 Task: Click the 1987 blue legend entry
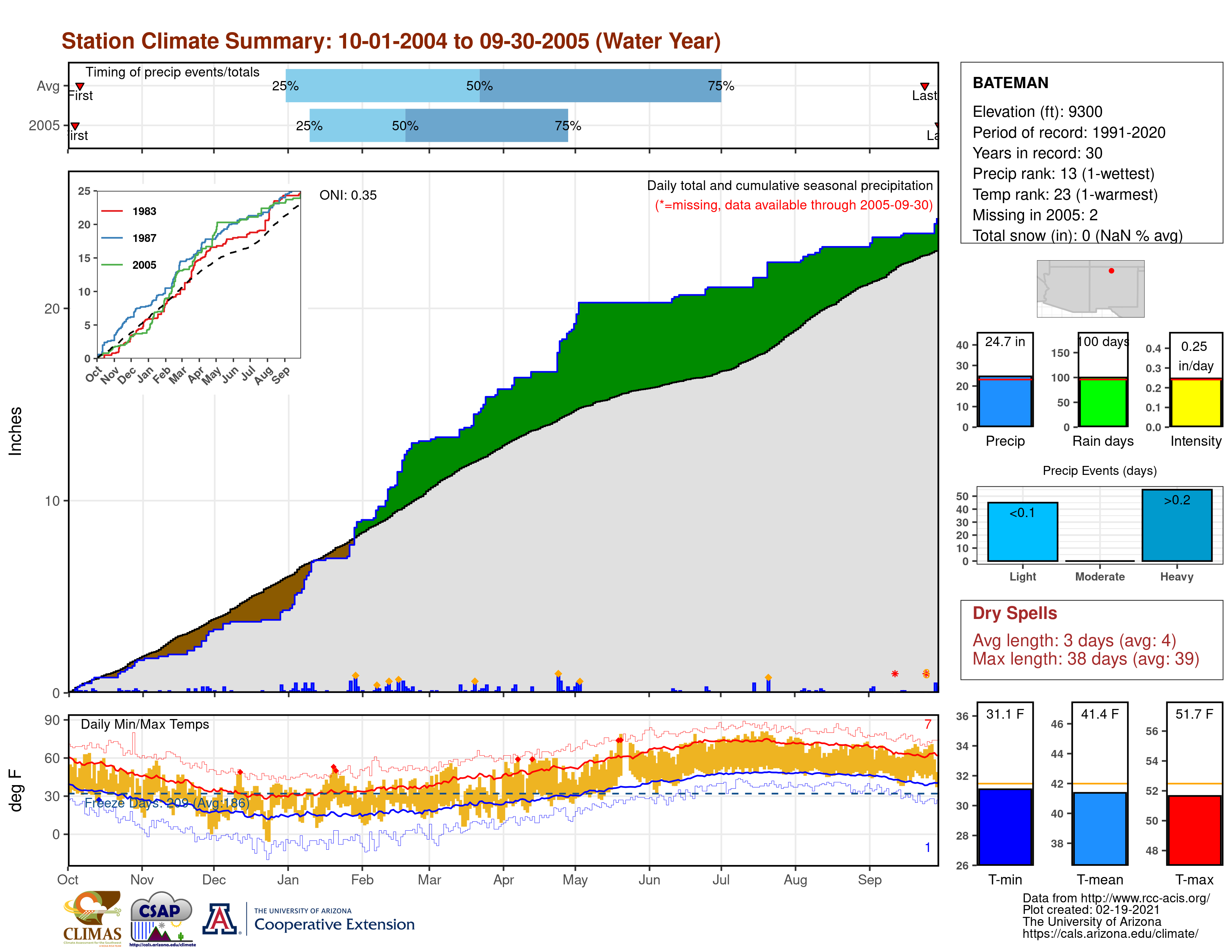(129, 238)
